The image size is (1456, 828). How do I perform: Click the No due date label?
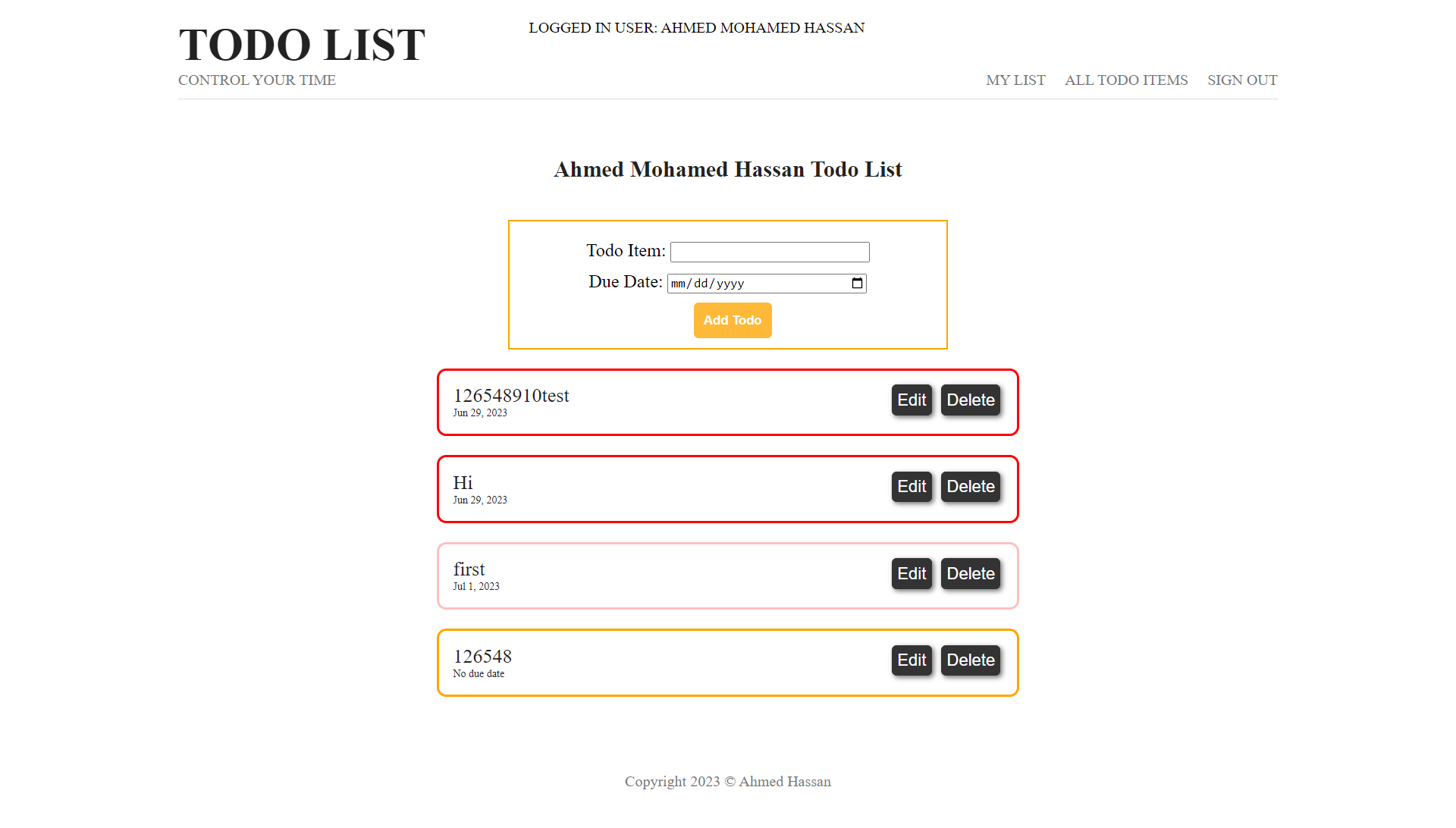479,674
